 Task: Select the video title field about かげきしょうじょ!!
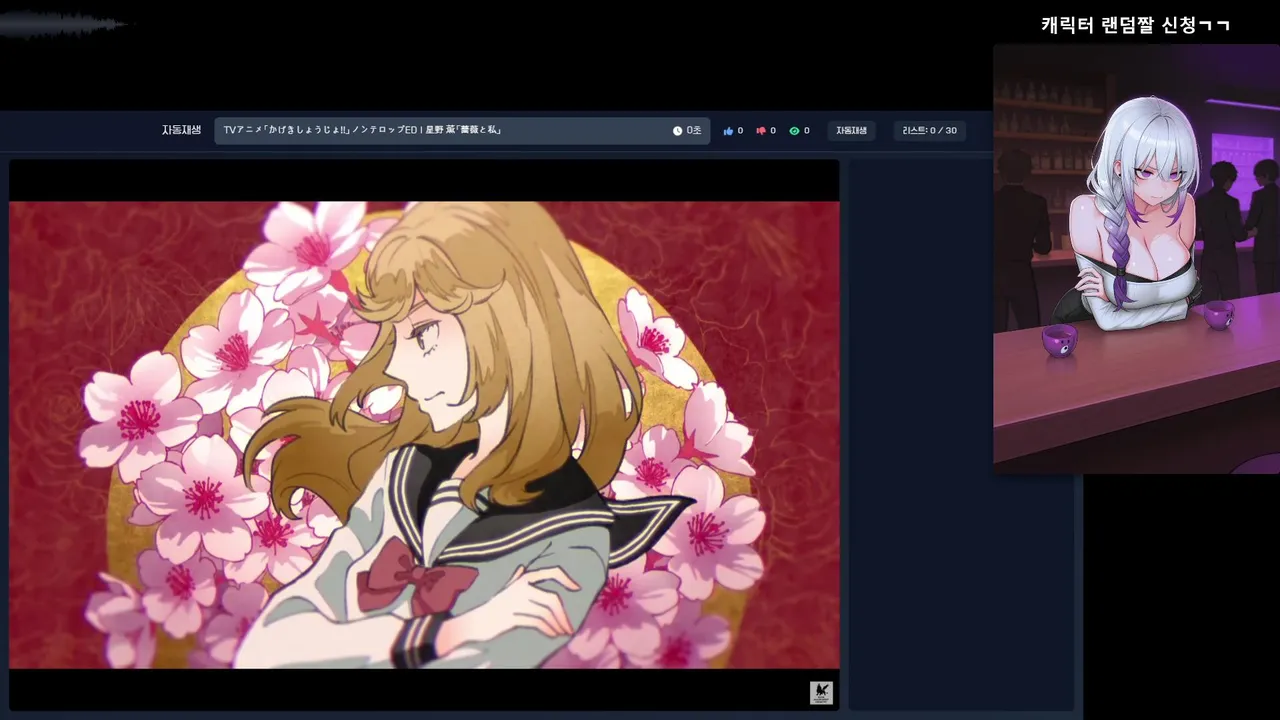[x=462, y=131]
